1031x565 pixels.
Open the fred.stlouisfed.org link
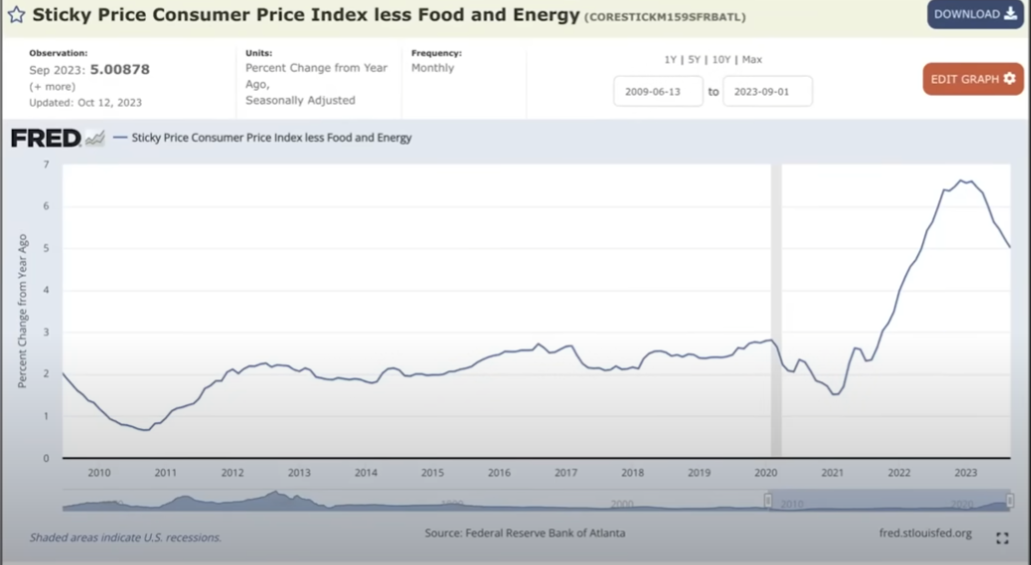(925, 533)
